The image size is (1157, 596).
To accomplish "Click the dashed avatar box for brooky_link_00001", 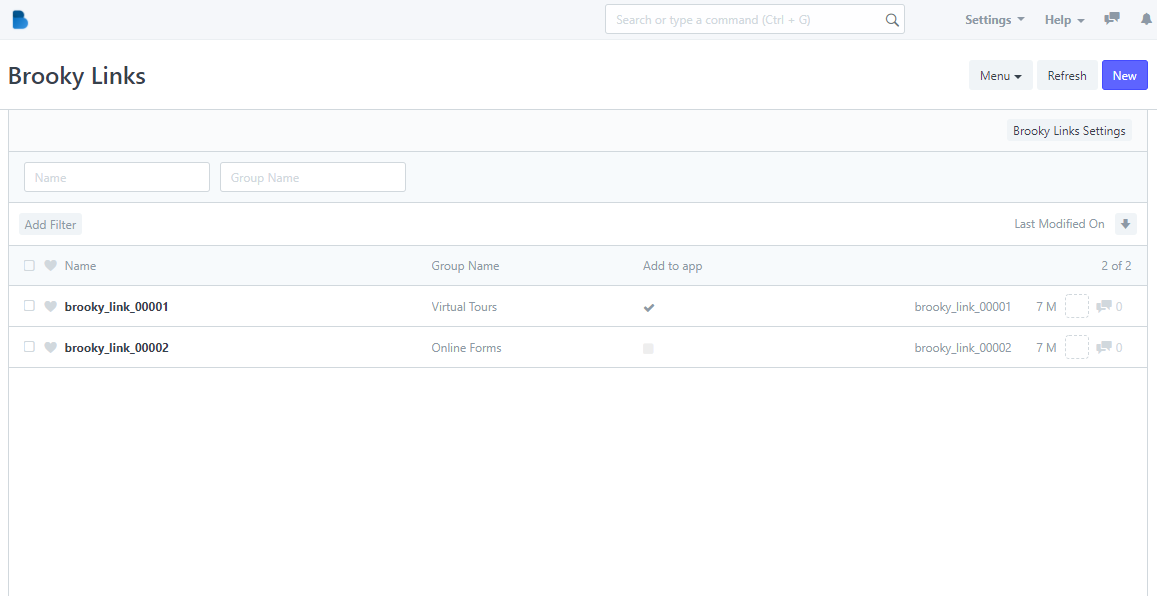I will tap(1077, 306).
